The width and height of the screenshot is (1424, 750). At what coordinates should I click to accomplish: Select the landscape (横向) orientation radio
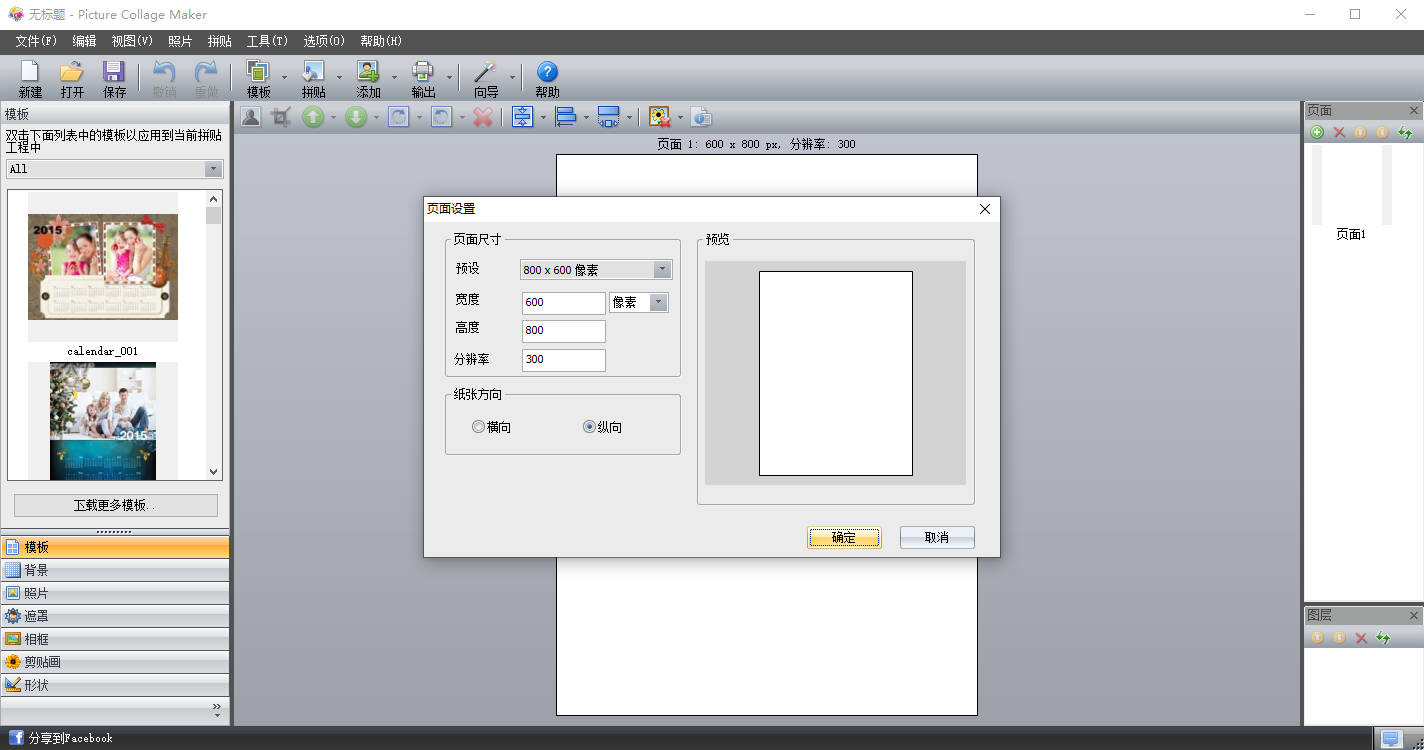[478, 427]
